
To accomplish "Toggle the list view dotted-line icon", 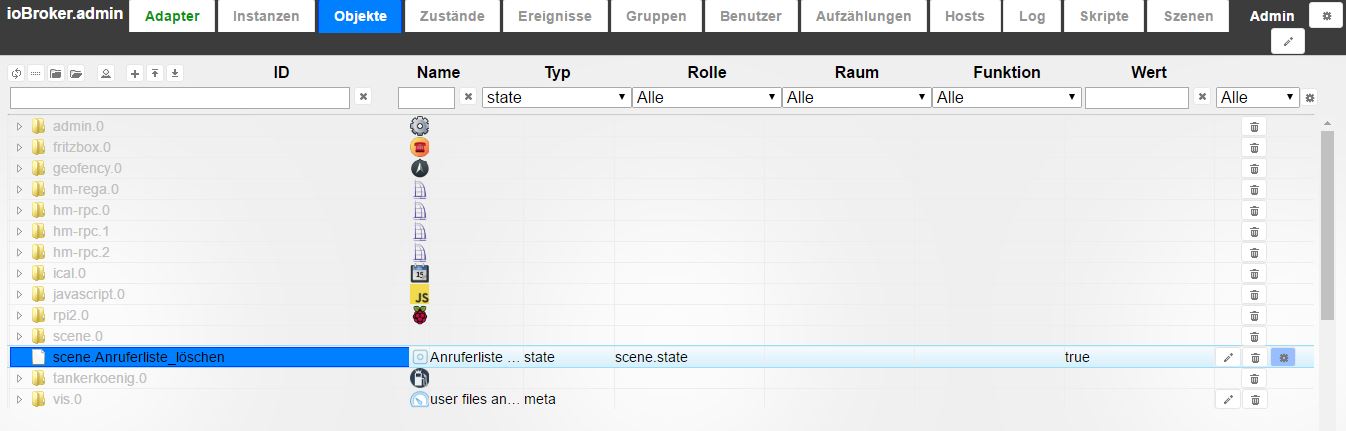I will point(35,73).
